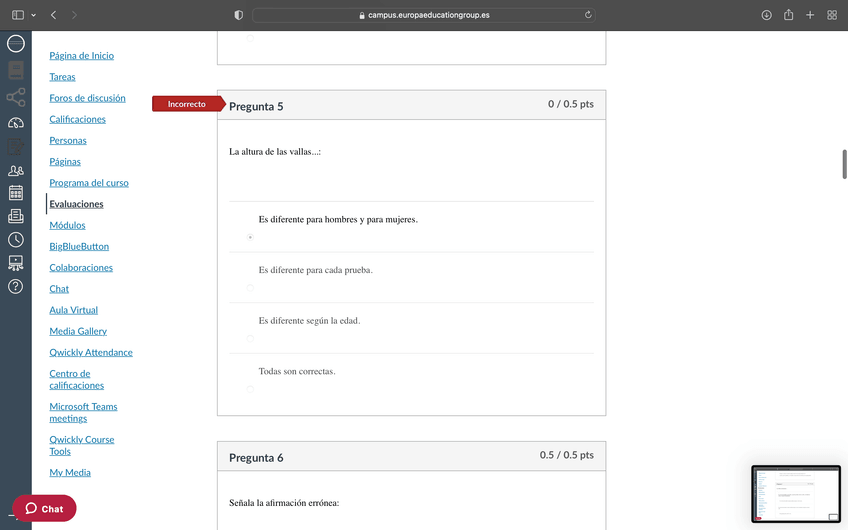Open Página de Inicio link

(82, 56)
